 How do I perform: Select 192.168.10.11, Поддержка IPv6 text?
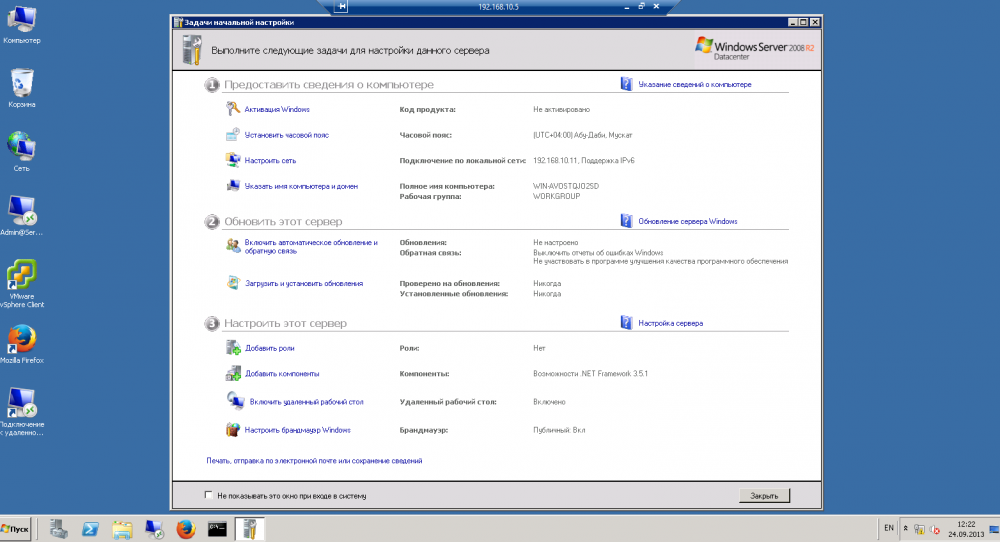click(x=584, y=160)
